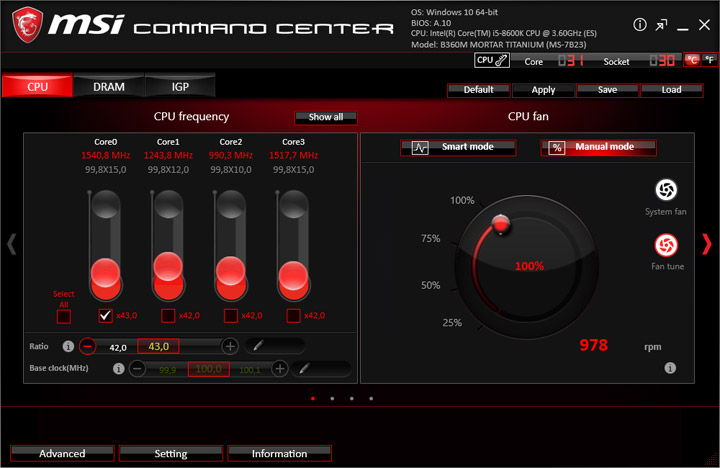The width and height of the screenshot is (720, 468).
Task: Click the CPU thermometer sensor icon
Action: coord(492,60)
